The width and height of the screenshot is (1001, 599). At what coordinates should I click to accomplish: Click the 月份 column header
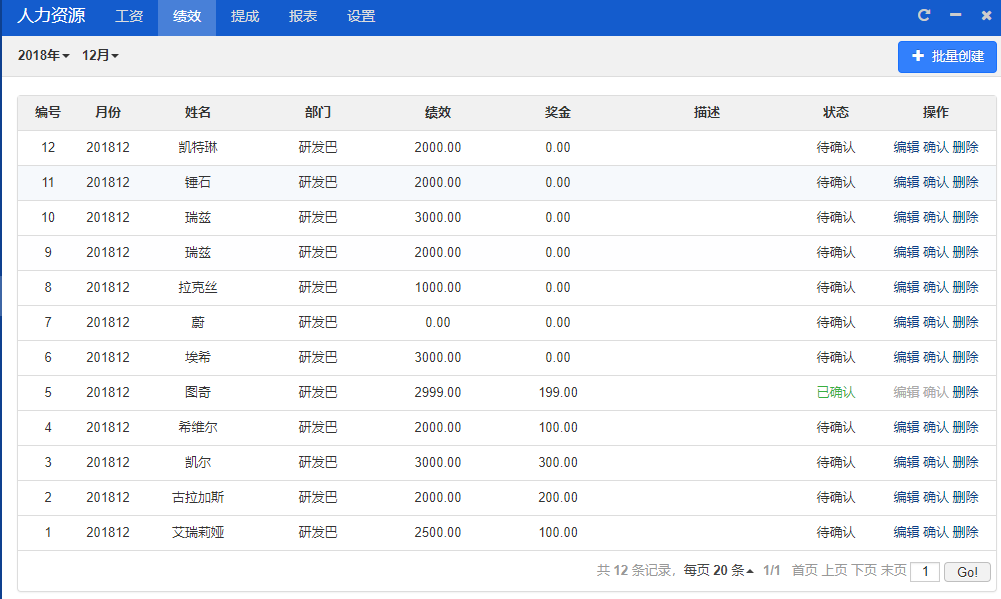click(108, 113)
